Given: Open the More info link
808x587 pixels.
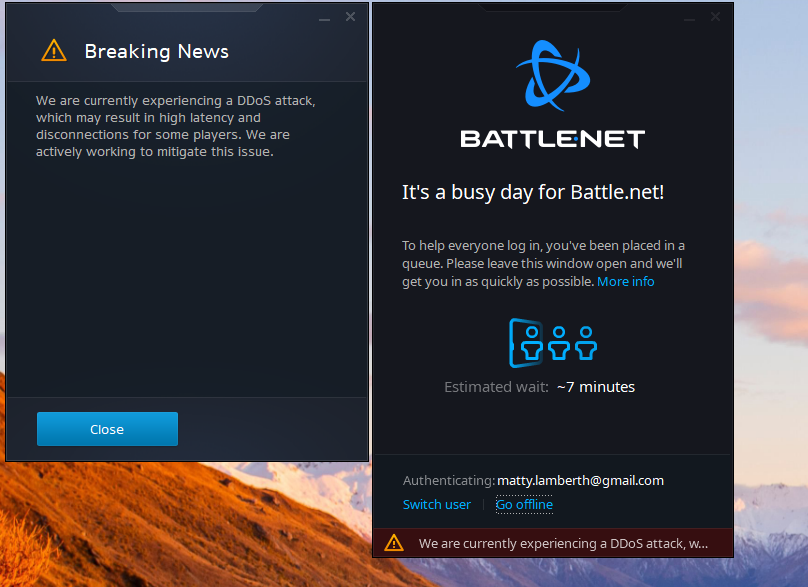Looking at the screenshot, I should coord(626,281).
